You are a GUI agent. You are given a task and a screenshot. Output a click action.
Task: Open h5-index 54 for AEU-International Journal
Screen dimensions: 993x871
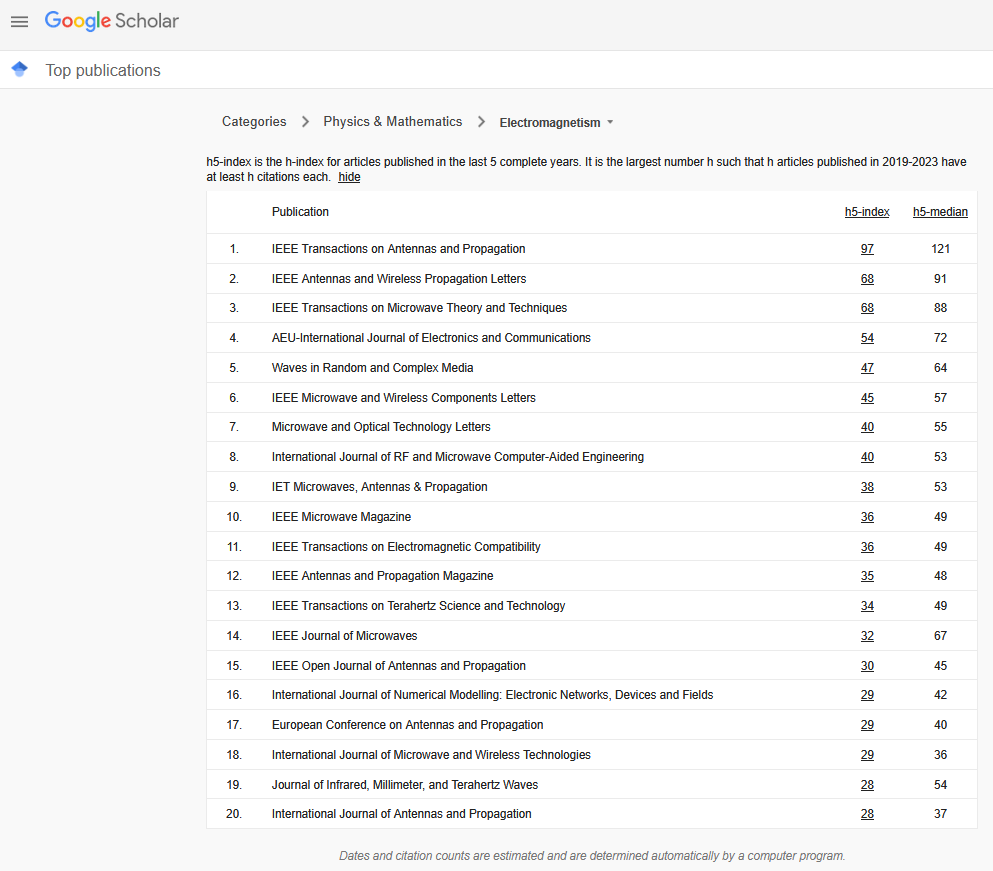pos(867,338)
